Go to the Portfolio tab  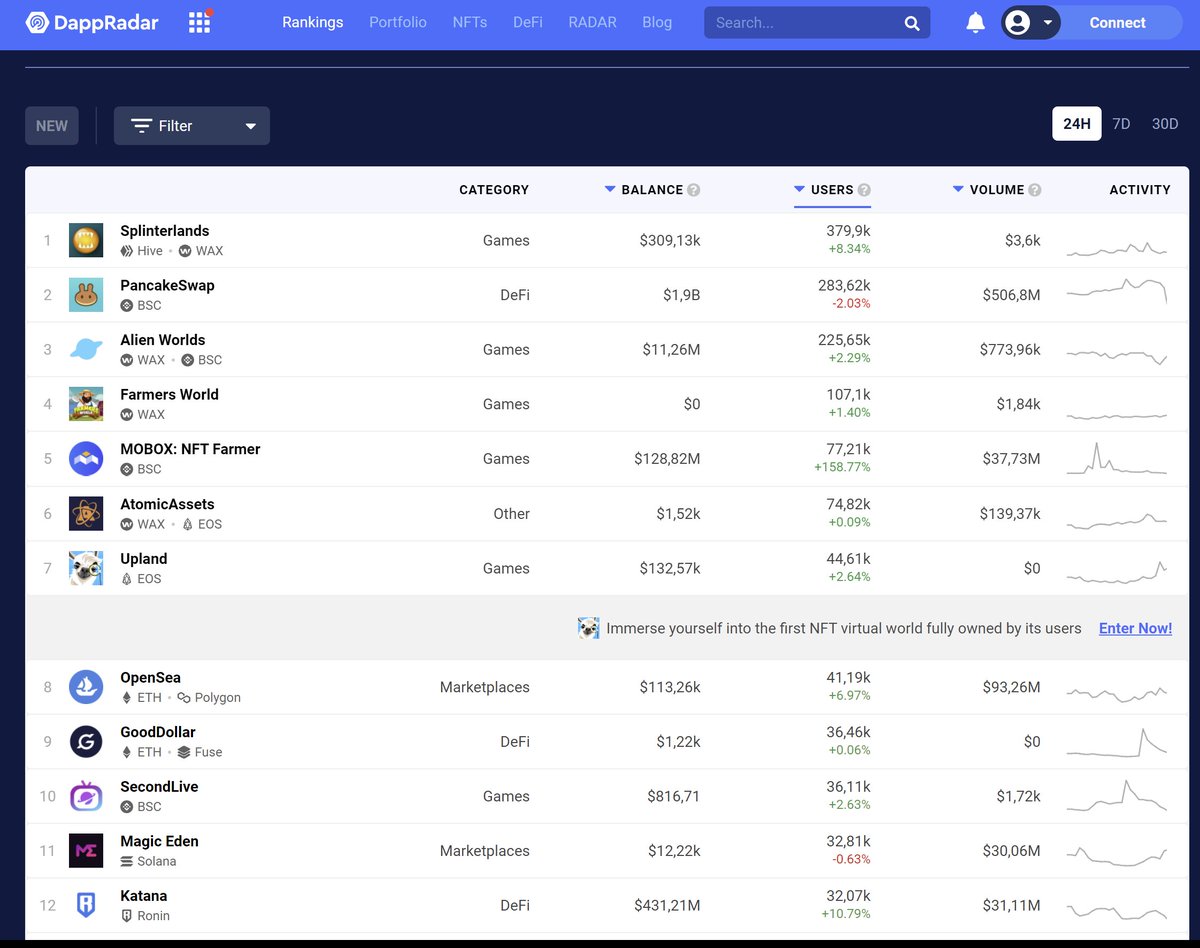(398, 22)
